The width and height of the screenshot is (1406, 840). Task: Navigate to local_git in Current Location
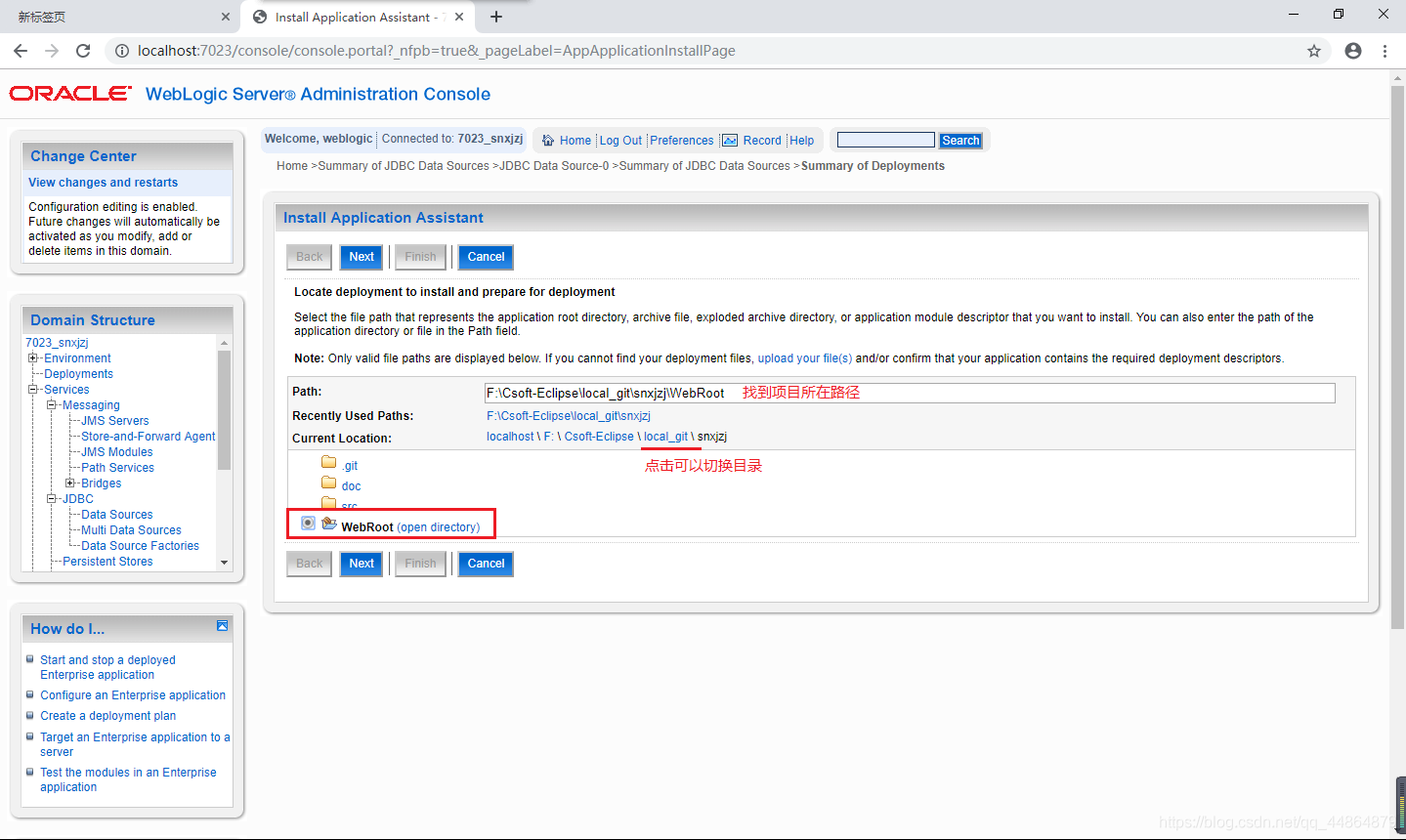(665, 437)
